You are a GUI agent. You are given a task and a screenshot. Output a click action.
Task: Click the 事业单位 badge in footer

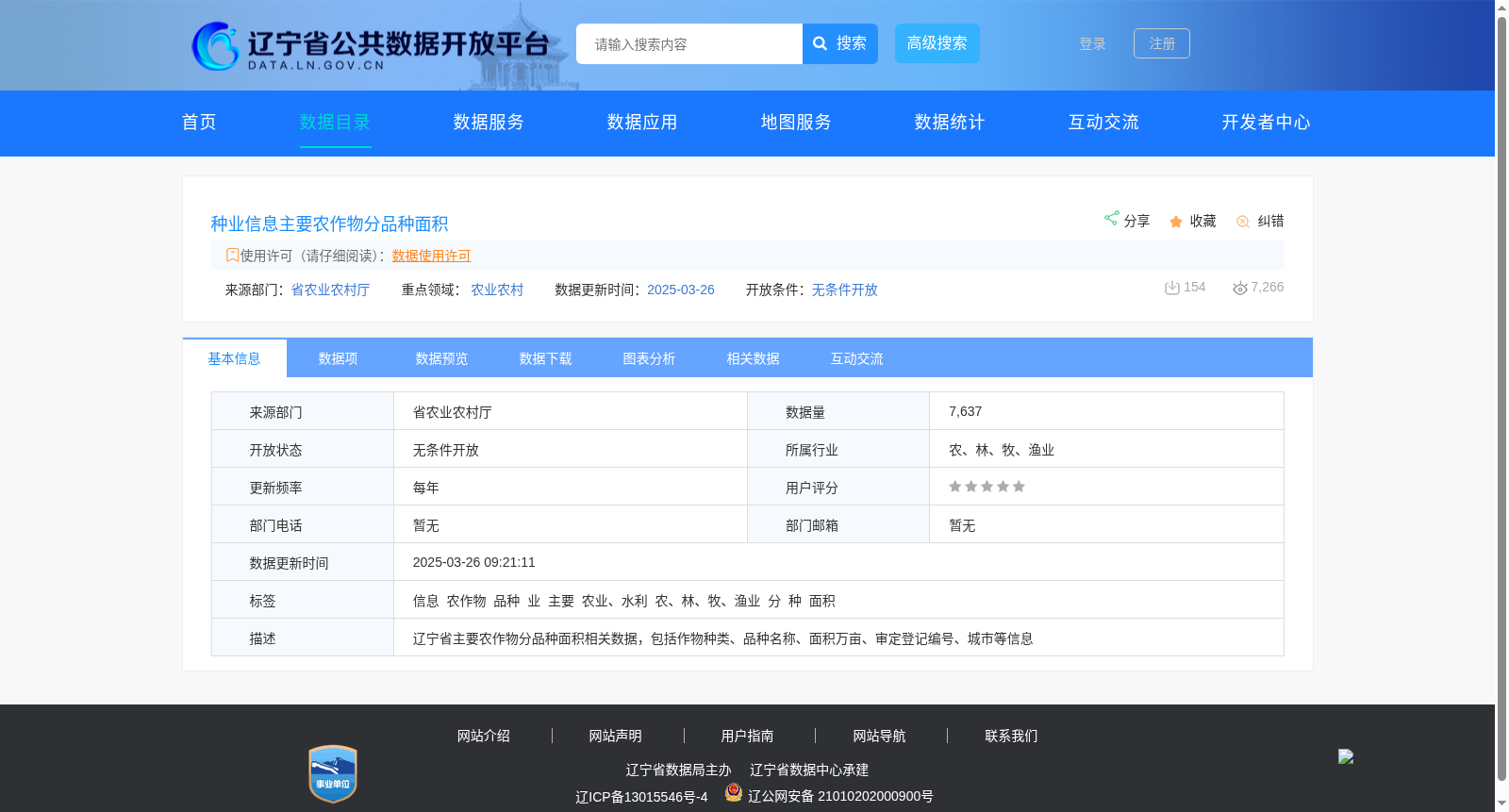pyautogui.click(x=333, y=774)
